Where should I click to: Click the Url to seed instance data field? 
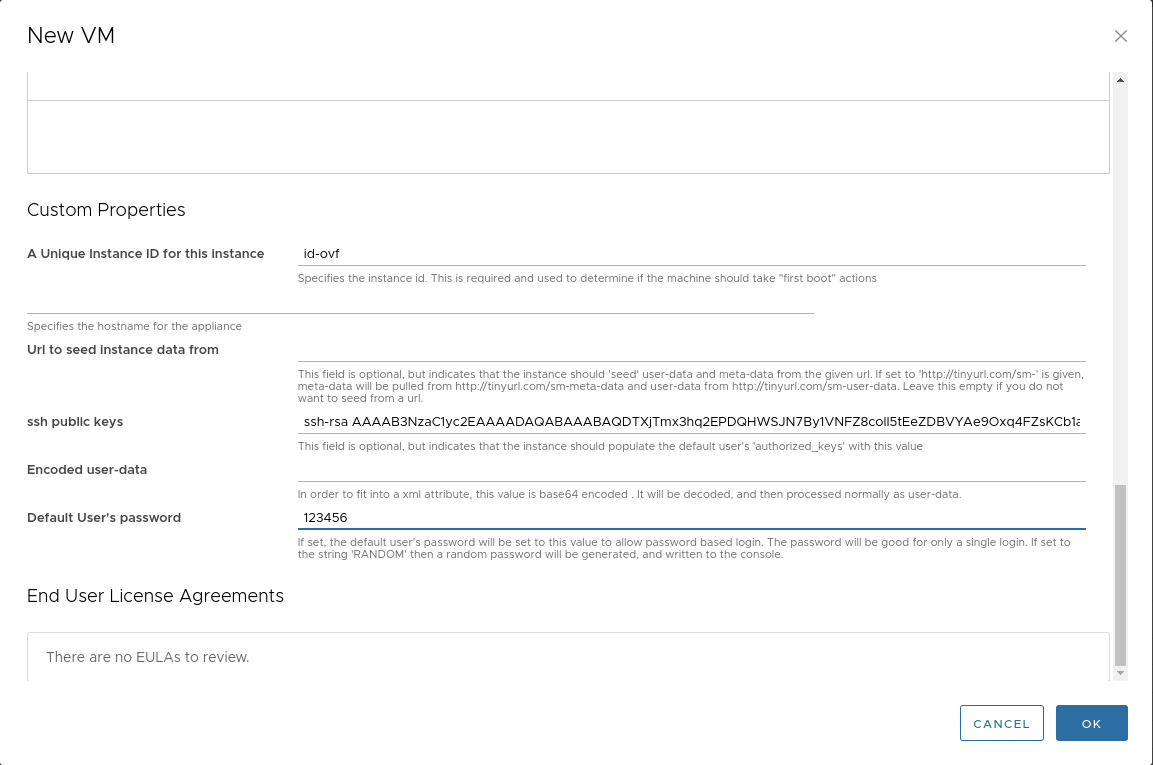click(690, 350)
